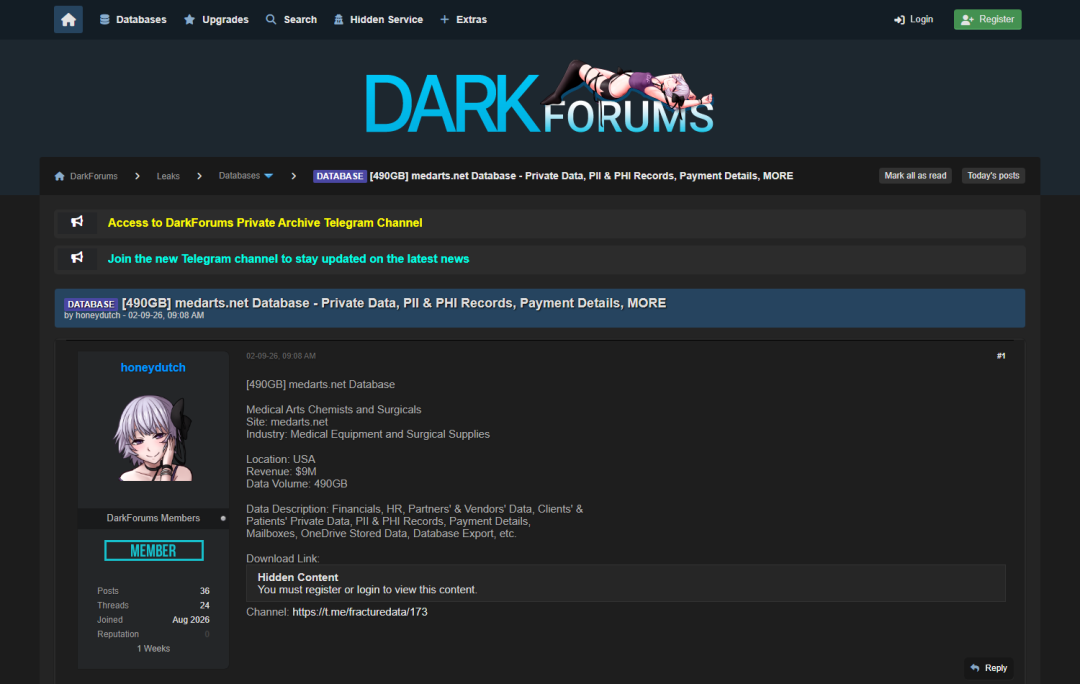Click 'DarkForums Members' group label
Image resolution: width=1080 pixels, height=684 pixels.
153,518
